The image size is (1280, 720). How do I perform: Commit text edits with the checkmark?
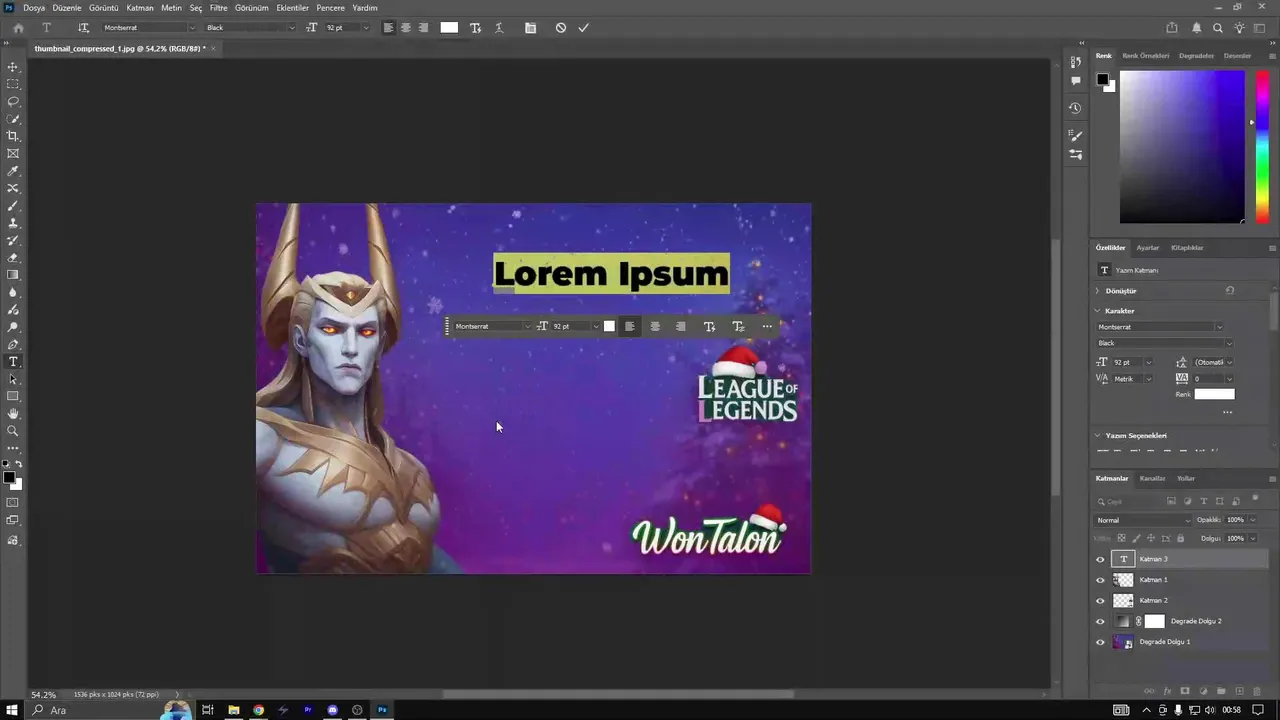pyautogui.click(x=583, y=28)
